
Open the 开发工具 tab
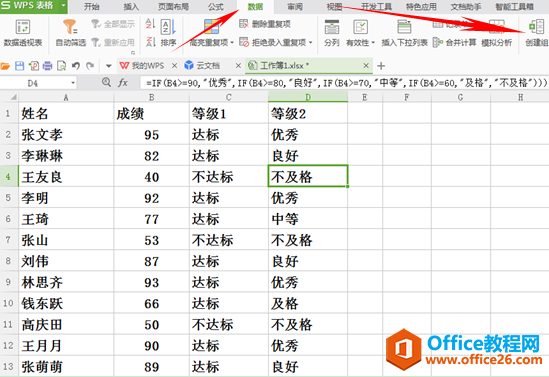376,7
